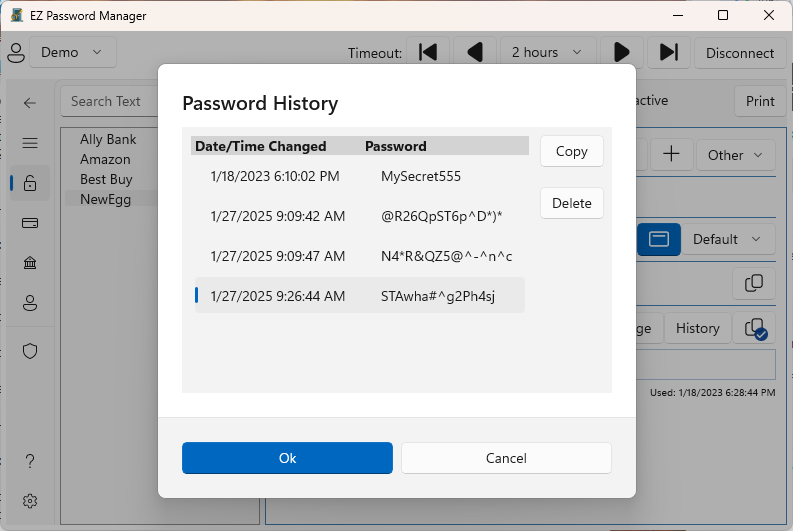Viewport: 793px width, 531px height.
Task: Open settings gear in sidebar
Action: click(x=30, y=500)
